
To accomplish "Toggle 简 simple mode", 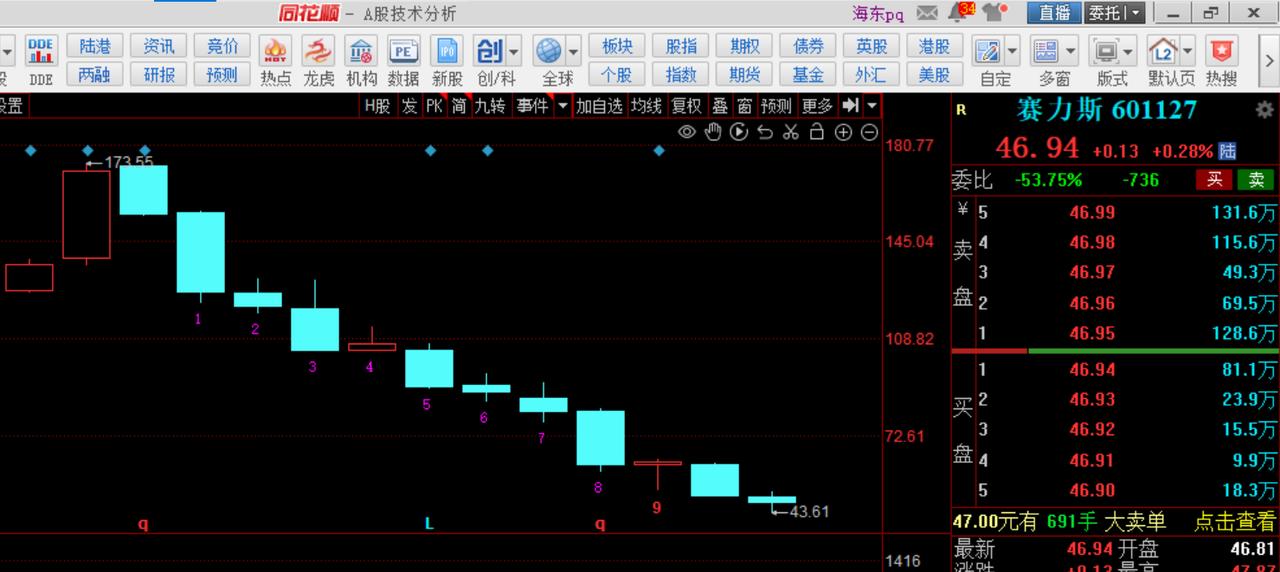I will 459,106.
